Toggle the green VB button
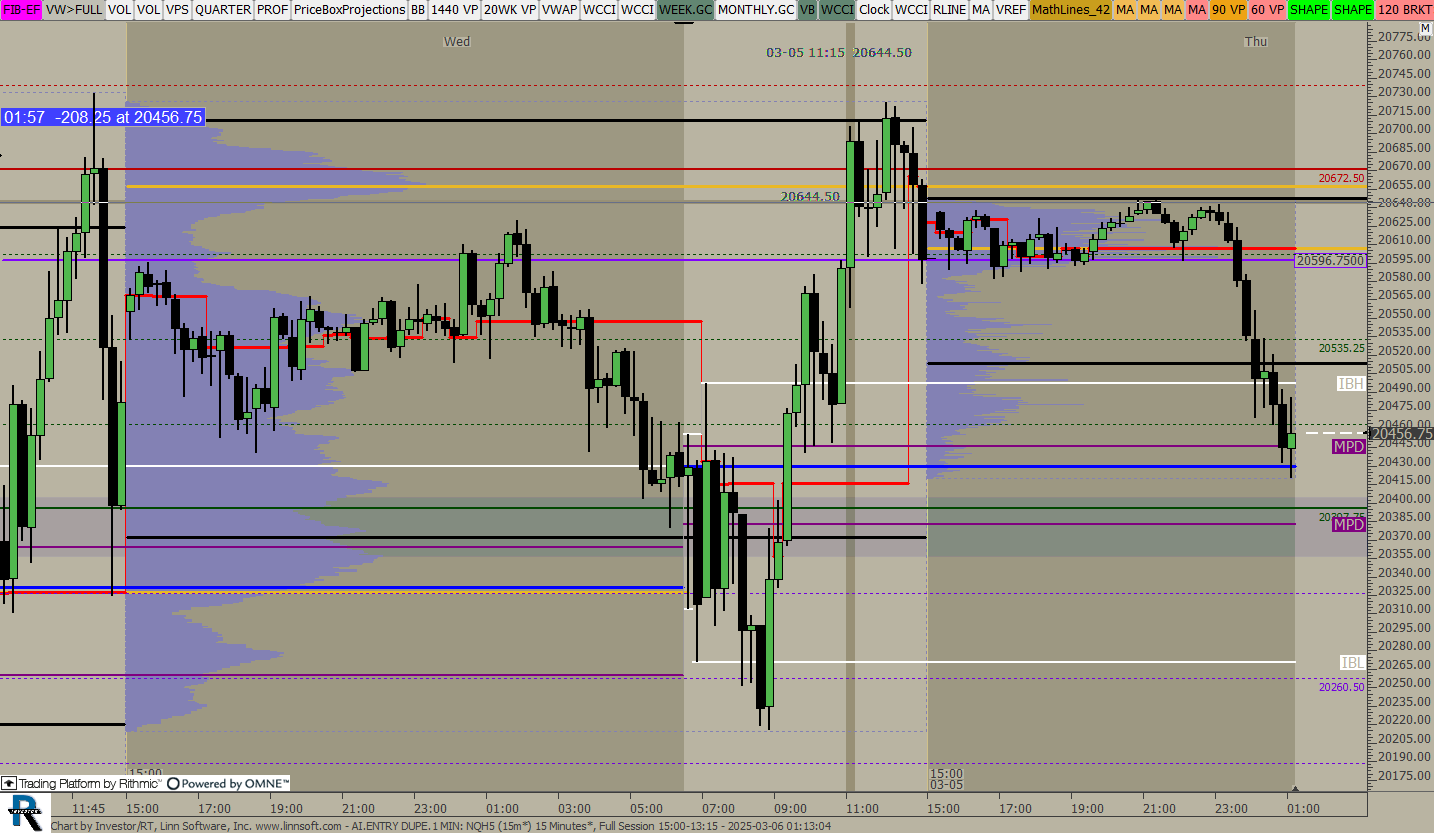 pos(808,9)
